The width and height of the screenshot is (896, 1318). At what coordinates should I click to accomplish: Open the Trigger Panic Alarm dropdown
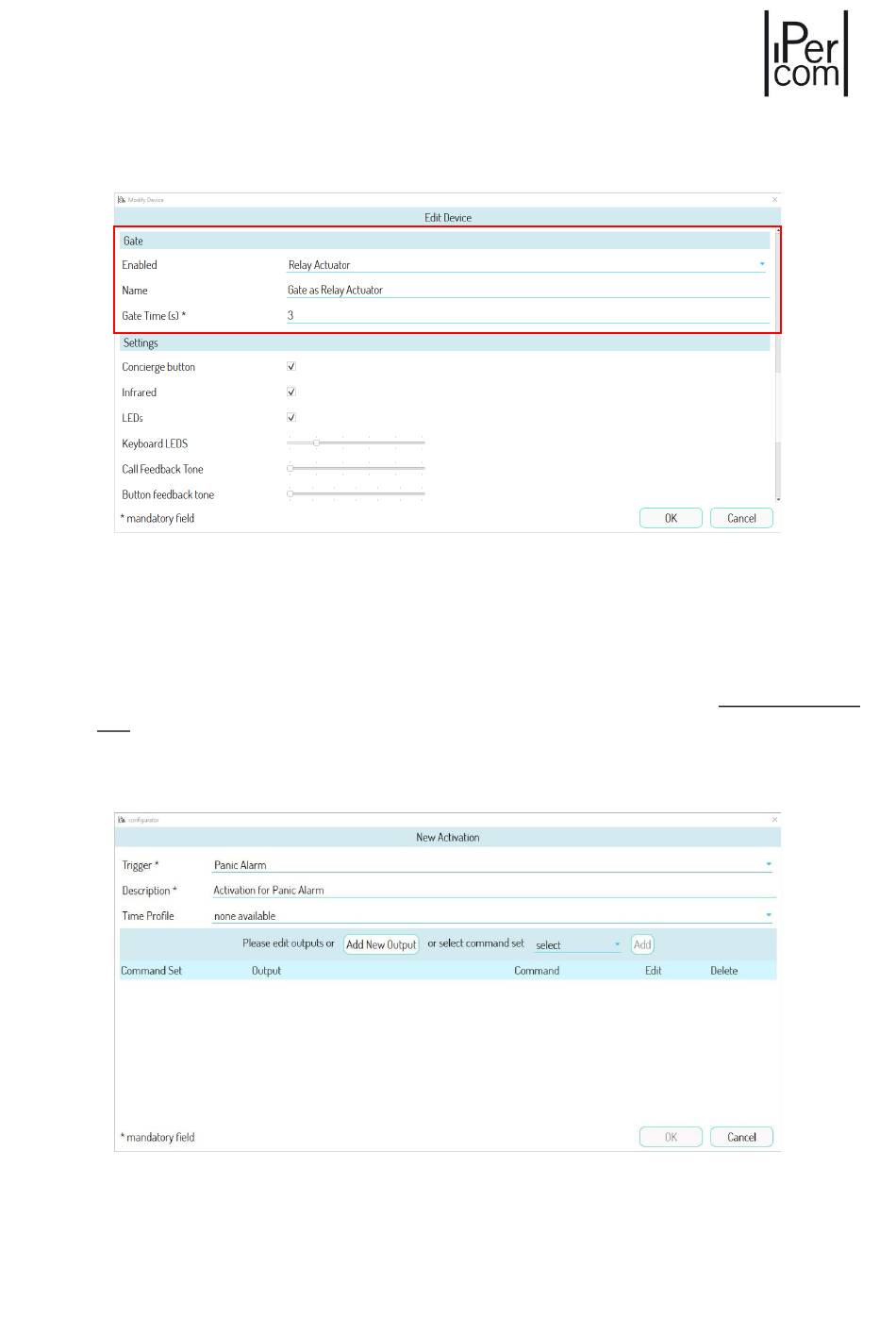tap(492, 864)
